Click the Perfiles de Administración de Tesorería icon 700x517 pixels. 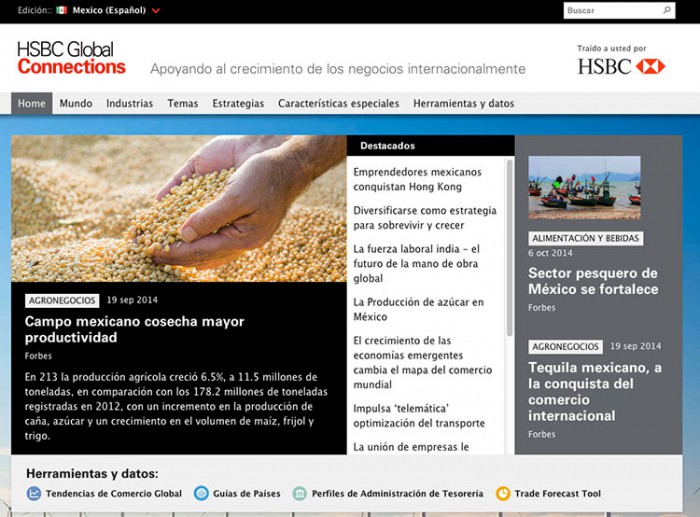point(300,493)
